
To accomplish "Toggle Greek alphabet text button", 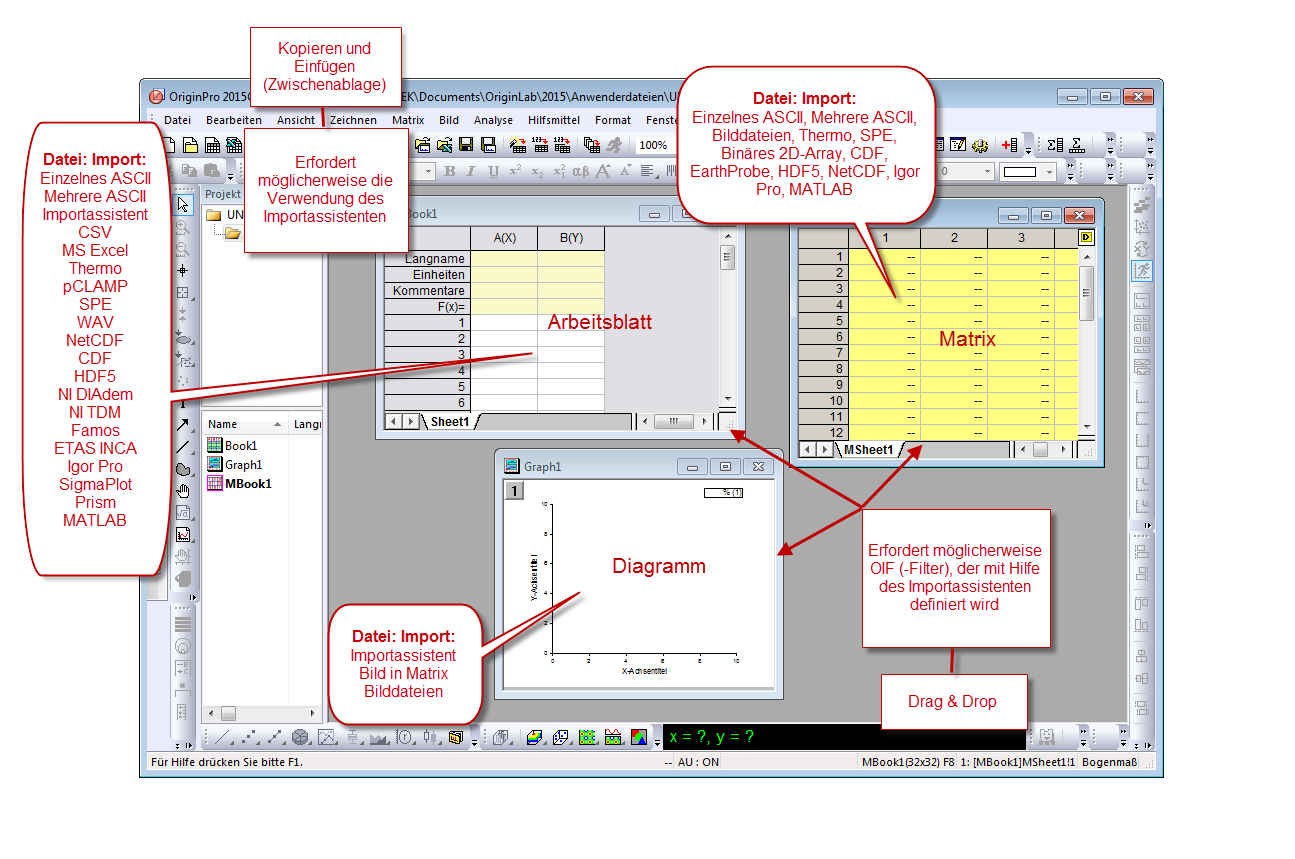I will point(580,171).
